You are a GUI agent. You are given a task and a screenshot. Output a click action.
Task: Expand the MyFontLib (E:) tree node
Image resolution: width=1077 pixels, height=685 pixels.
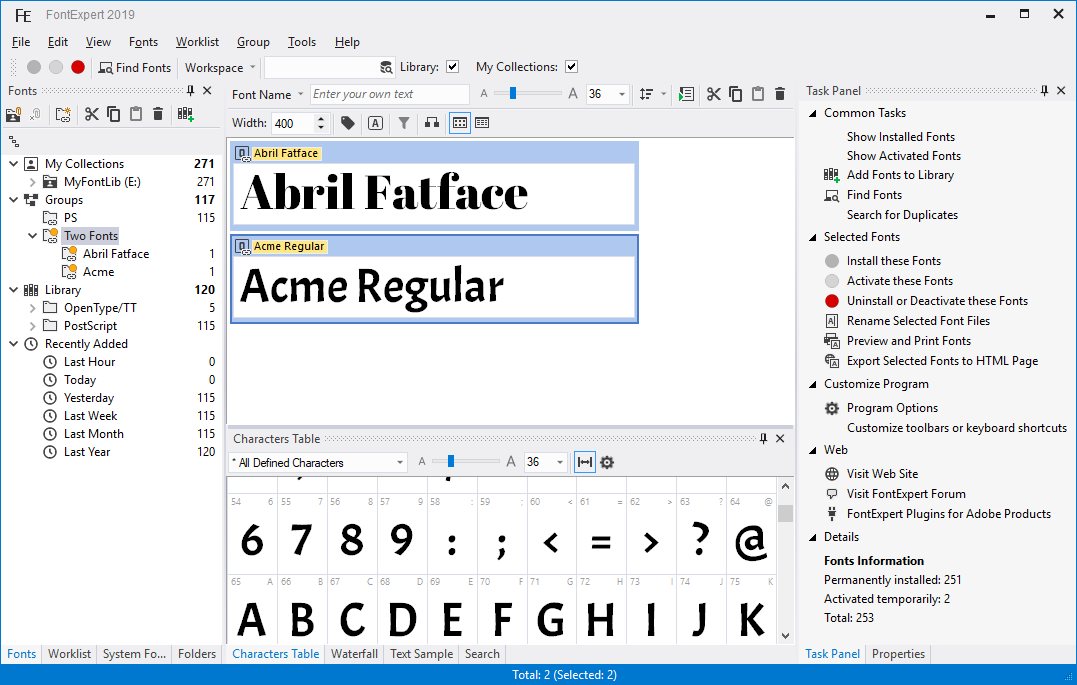tap(32, 182)
